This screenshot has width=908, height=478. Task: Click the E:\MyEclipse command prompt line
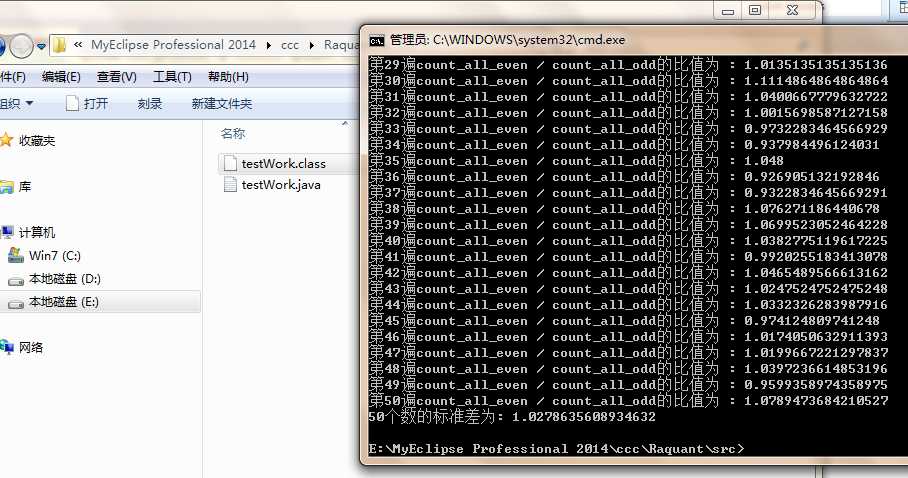[556, 449]
